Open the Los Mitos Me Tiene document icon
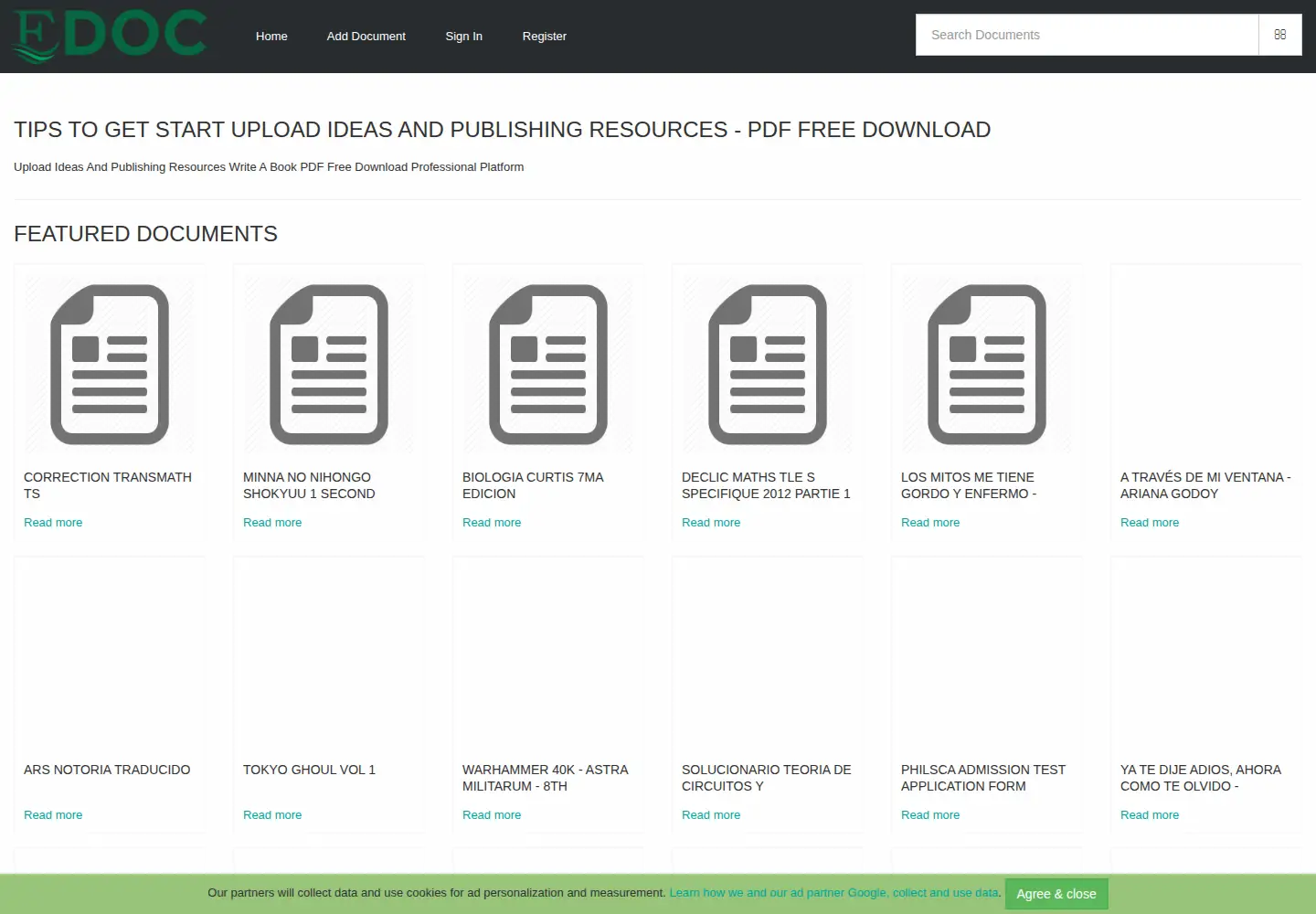Image resolution: width=1316 pixels, height=914 pixels. (987, 365)
